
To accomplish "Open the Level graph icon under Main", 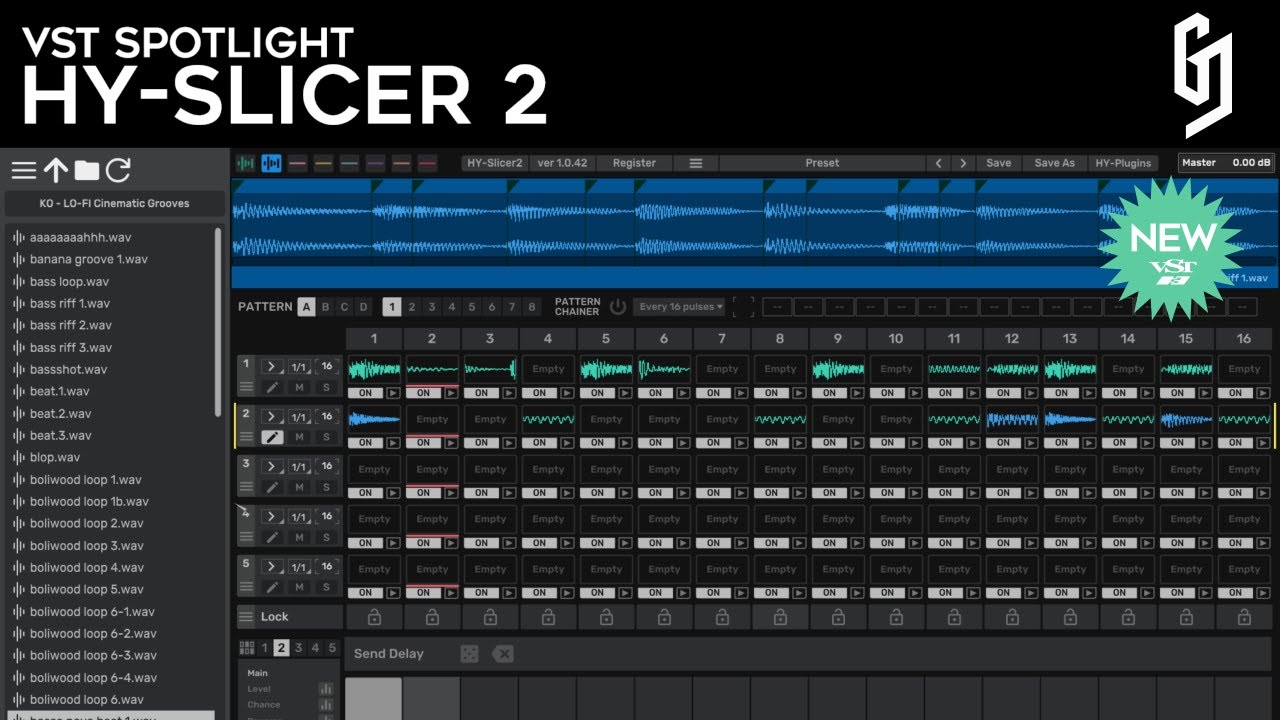I will [x=326, y=689].
